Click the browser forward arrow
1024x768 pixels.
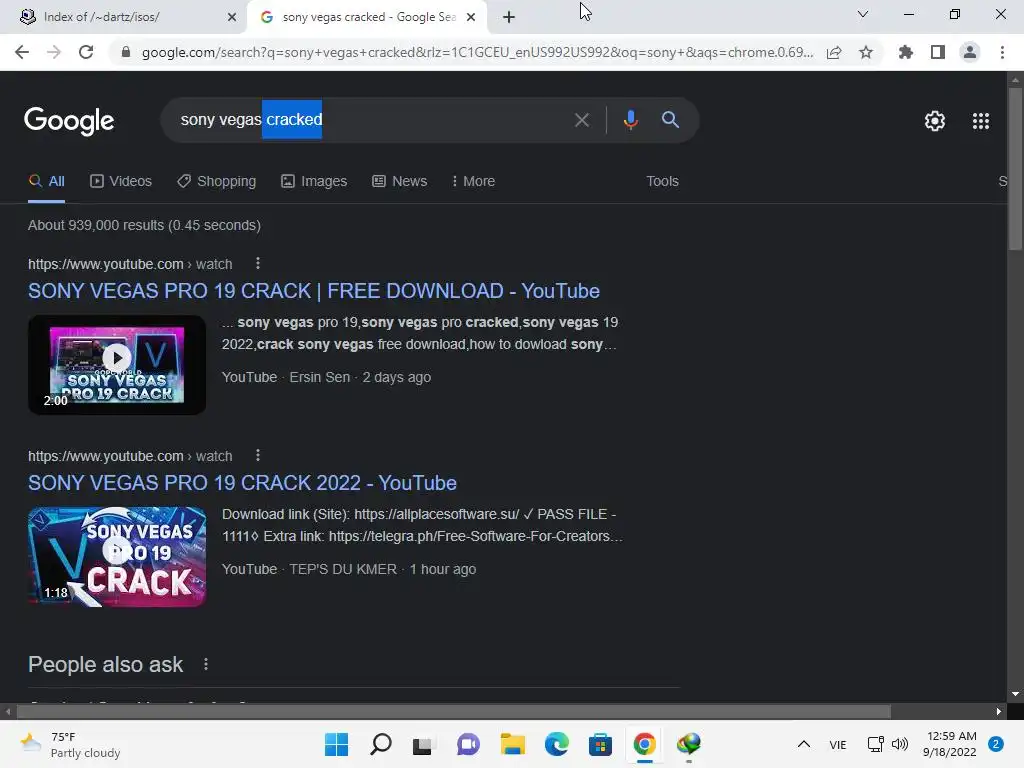click(x=54, y=52)
